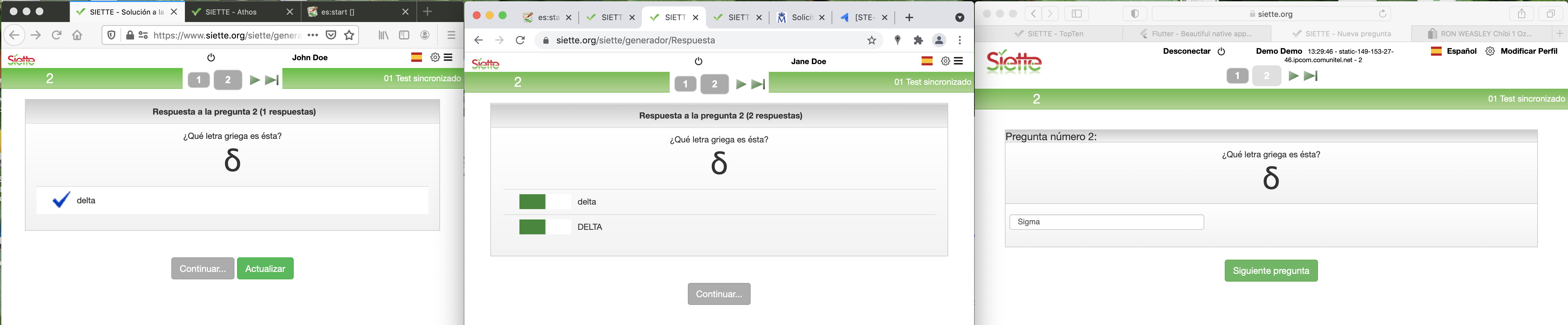The image size is (1568, 325).
Task: Bookmark page with Firefox star icon
Action: (349, 35)
